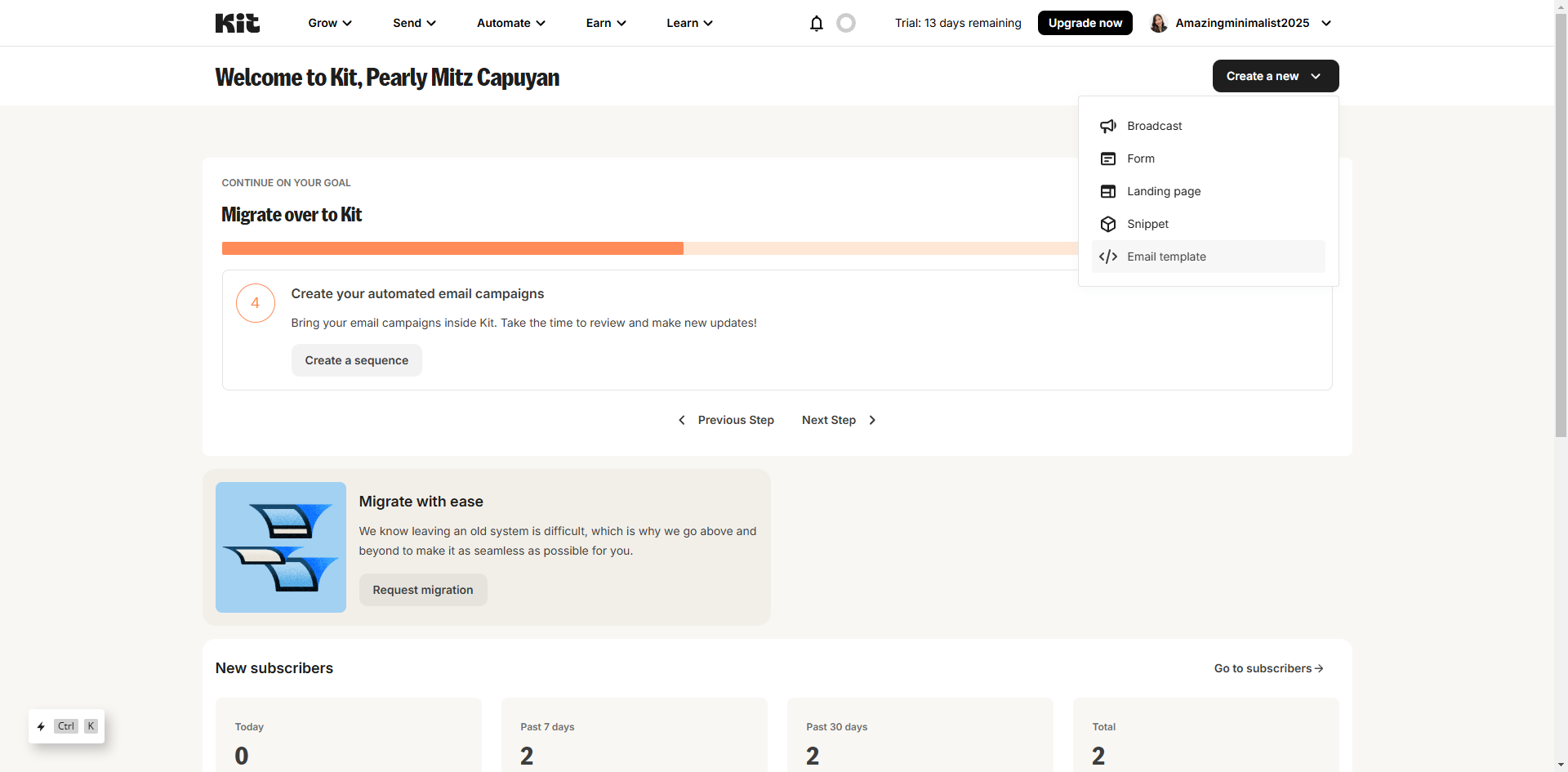Click the Past 30 days subscribers card
This screenshot has width=1568, height=772.
(x=920, y=734)
